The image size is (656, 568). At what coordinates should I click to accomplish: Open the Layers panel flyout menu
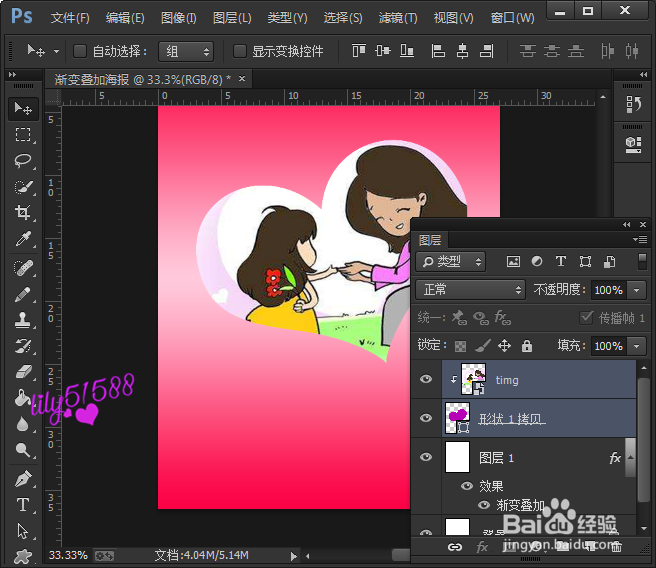click(x=641, y=240)
